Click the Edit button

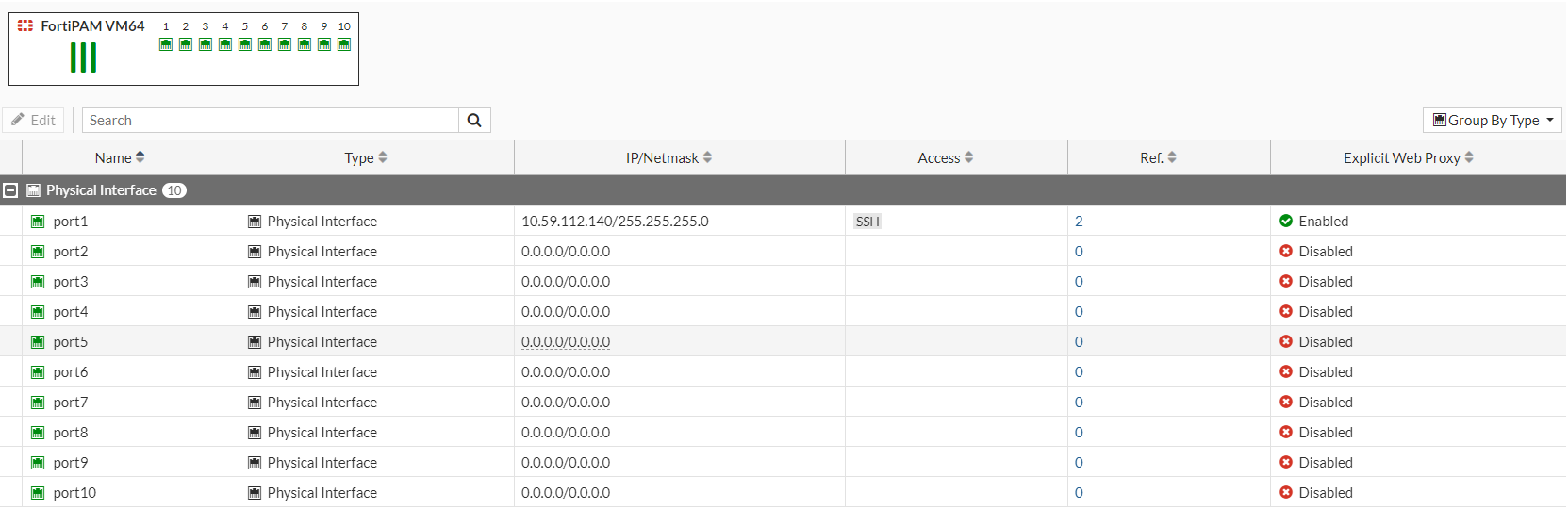[x=33, y=121]
